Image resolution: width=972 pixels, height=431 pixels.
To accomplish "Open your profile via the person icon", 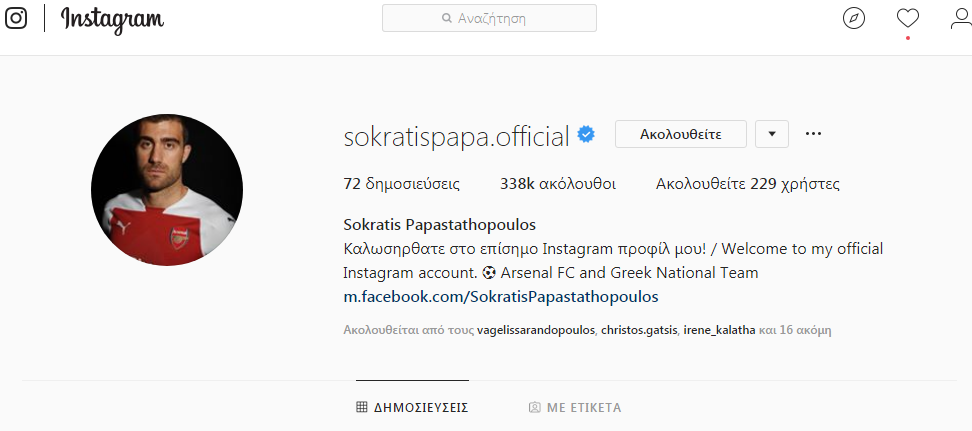I will click(961, 18).
